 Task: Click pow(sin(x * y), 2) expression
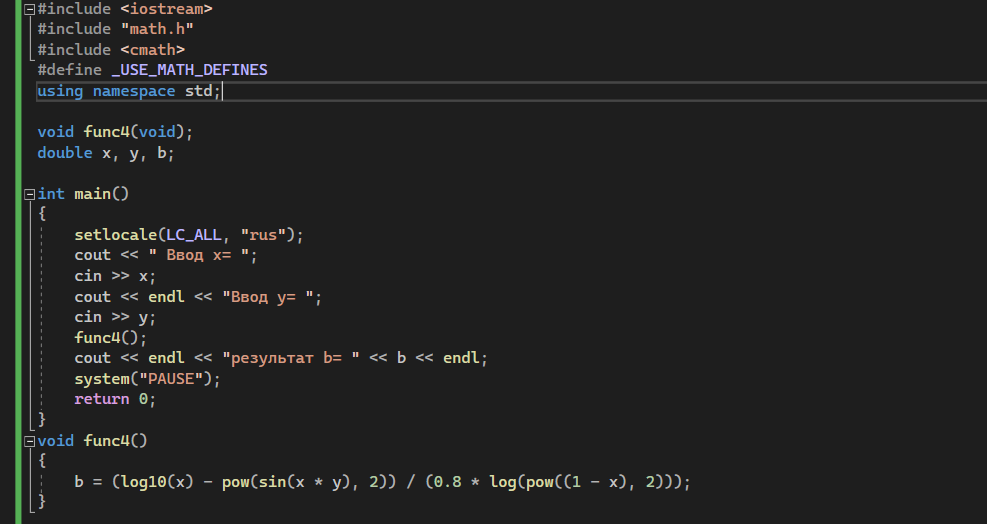(x=305, y=482)
